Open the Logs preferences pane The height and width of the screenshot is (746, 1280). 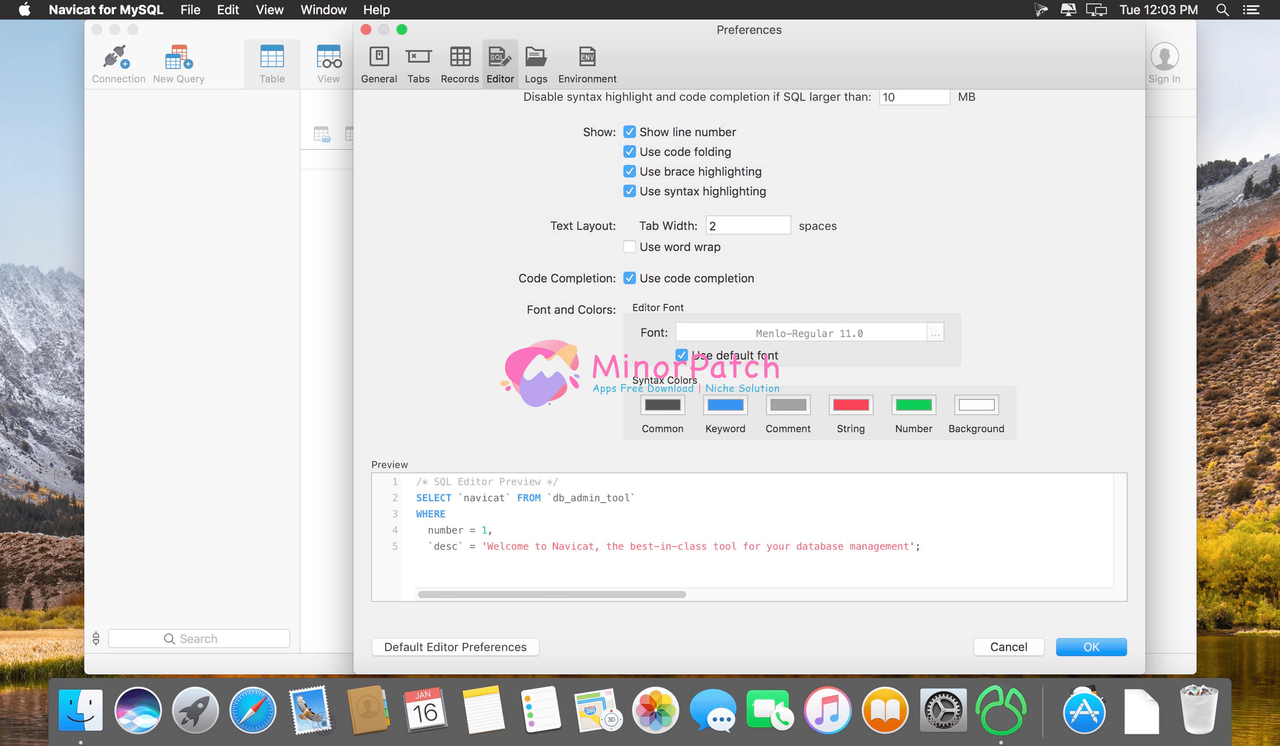(536, 64)
